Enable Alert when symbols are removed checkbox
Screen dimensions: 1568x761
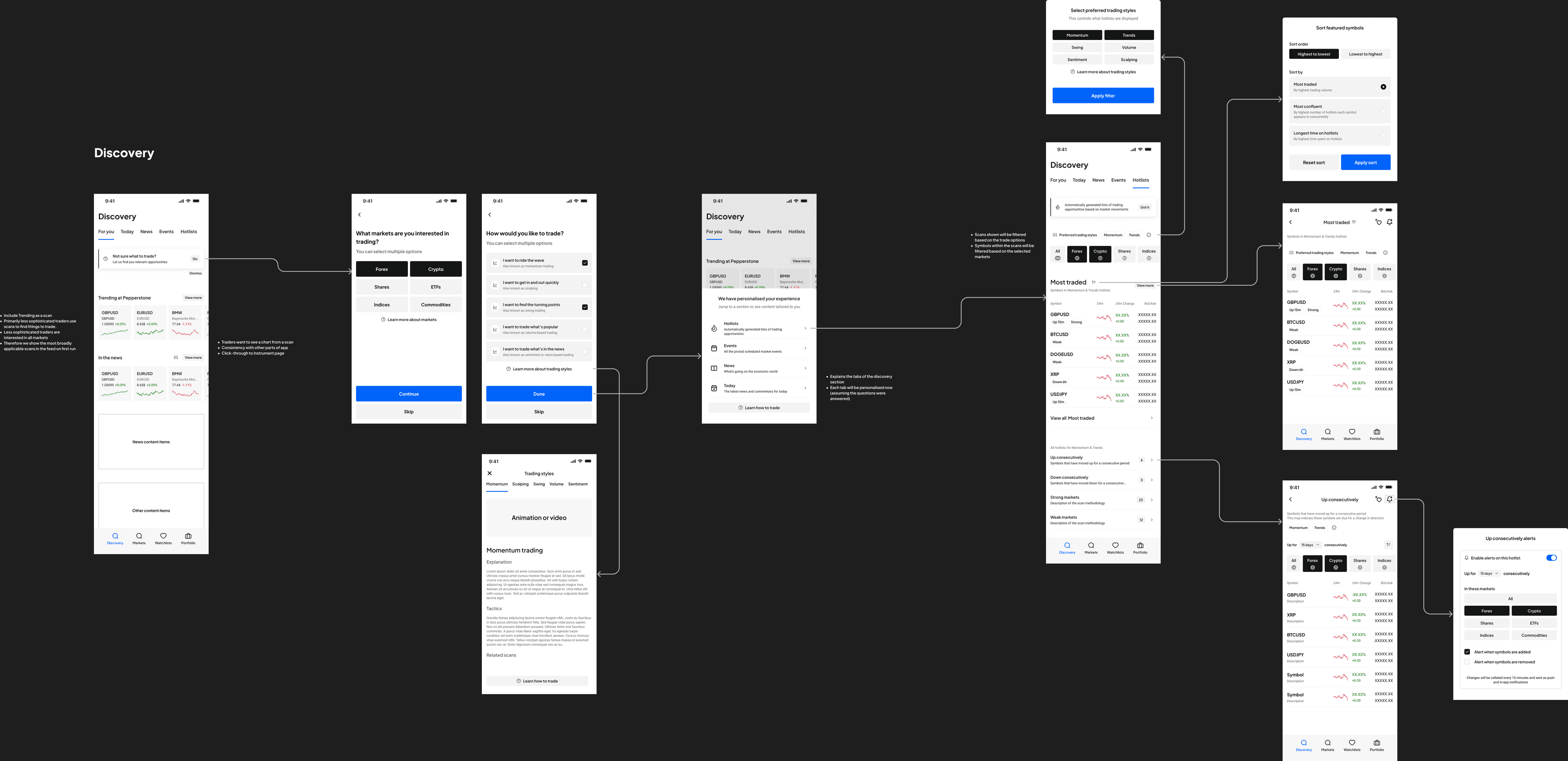click(1467, 662)
